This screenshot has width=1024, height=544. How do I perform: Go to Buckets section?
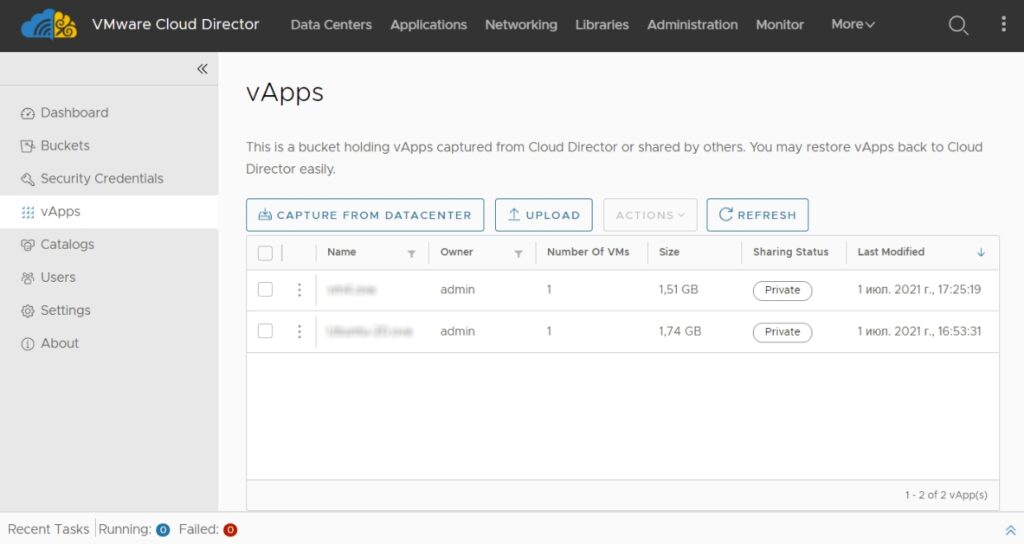click(65, 145)
